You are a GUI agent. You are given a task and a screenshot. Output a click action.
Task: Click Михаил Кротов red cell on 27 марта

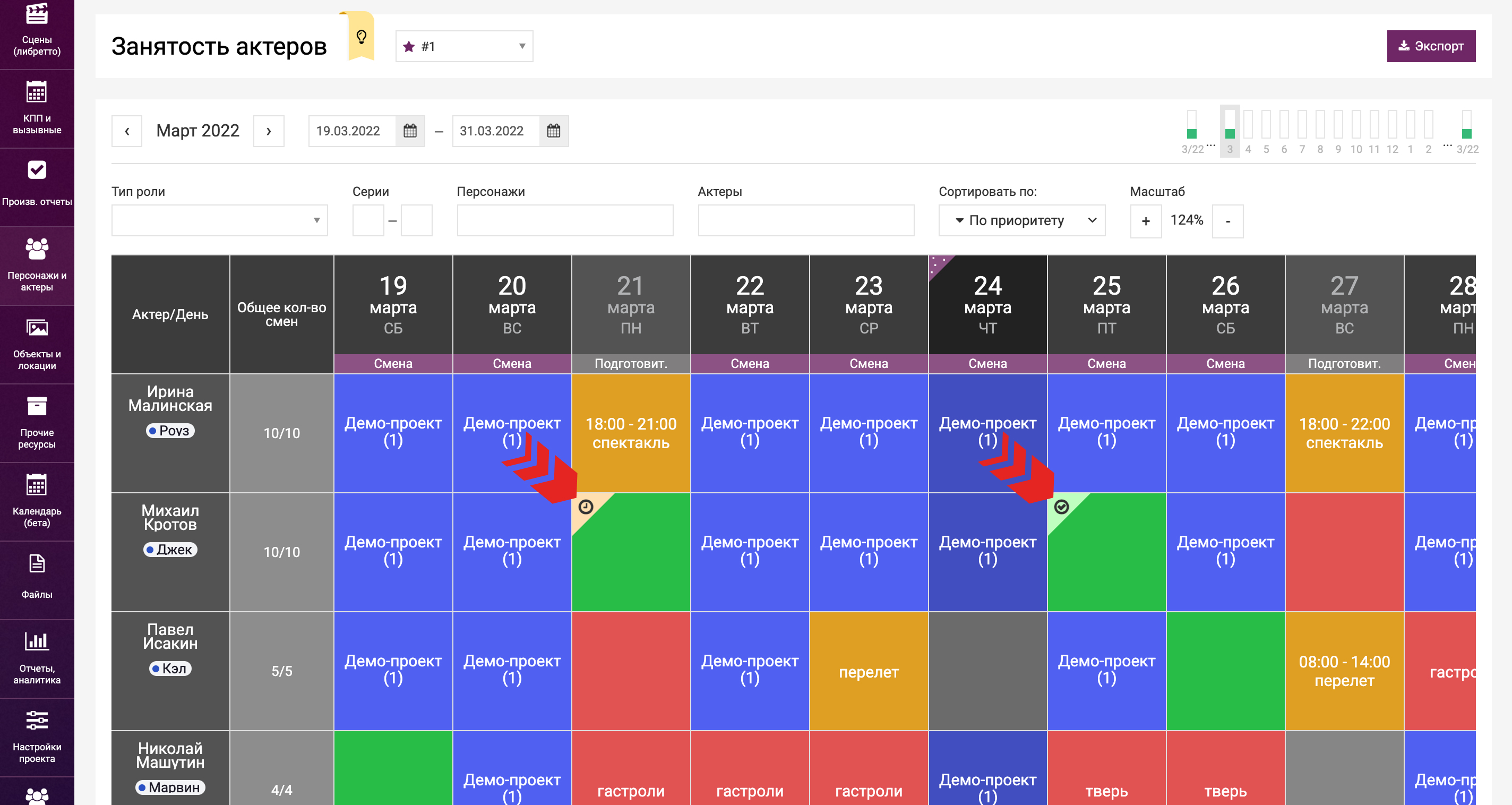[1344, 552]
